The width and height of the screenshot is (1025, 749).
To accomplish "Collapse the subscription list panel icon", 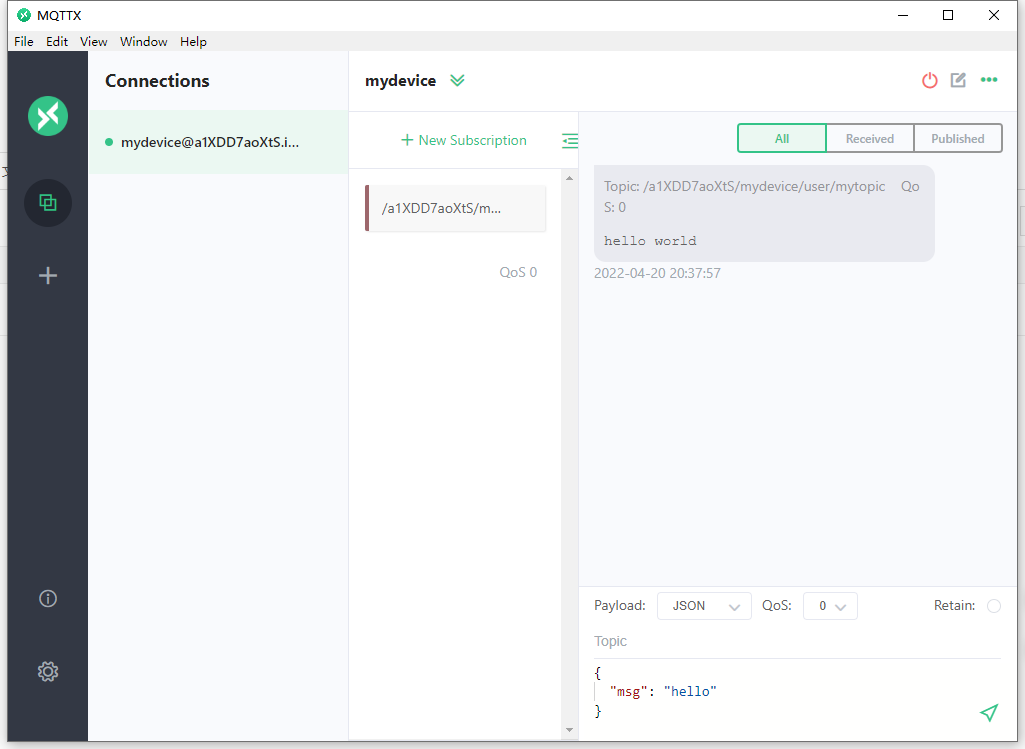I will click(570, 141).
